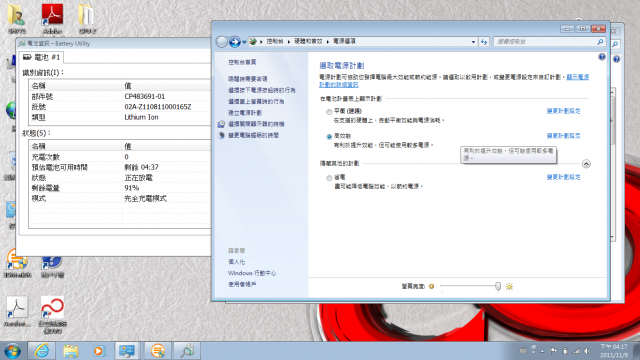Select the 高效能 power plan radio
Screen dimensions: 640x360
coord(329,137)
